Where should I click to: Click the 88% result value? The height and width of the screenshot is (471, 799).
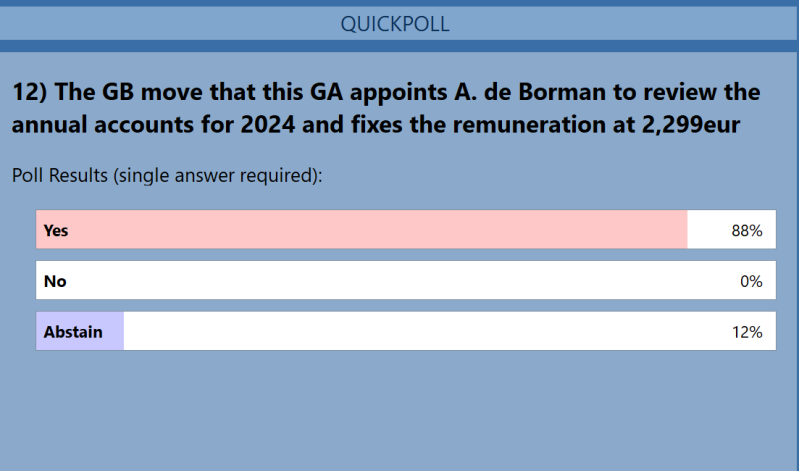tap(747, 230)
